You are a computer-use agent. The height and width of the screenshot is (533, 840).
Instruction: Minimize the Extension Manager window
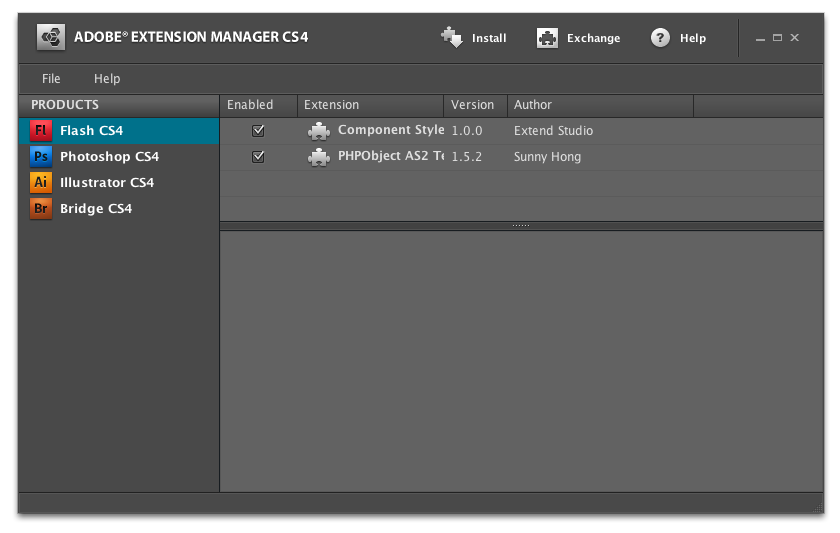click(x=760, y=39)
